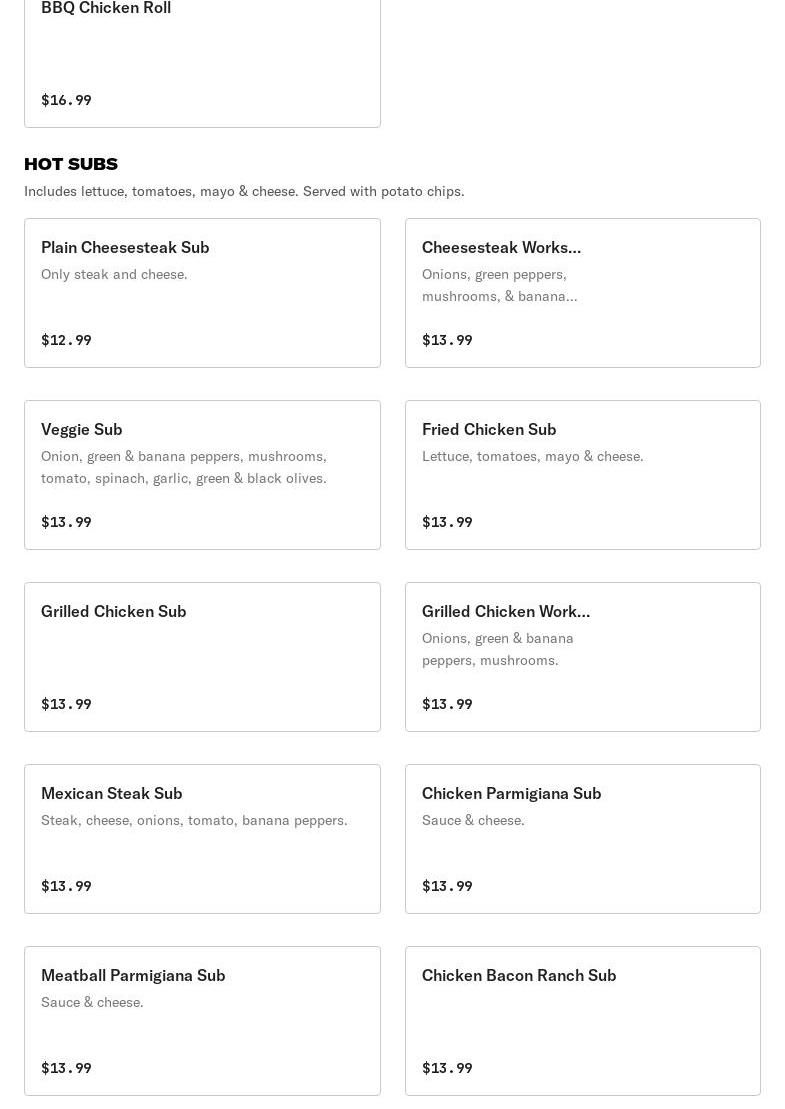Click the Fried Chicken Sub description text

coord(532,456)
